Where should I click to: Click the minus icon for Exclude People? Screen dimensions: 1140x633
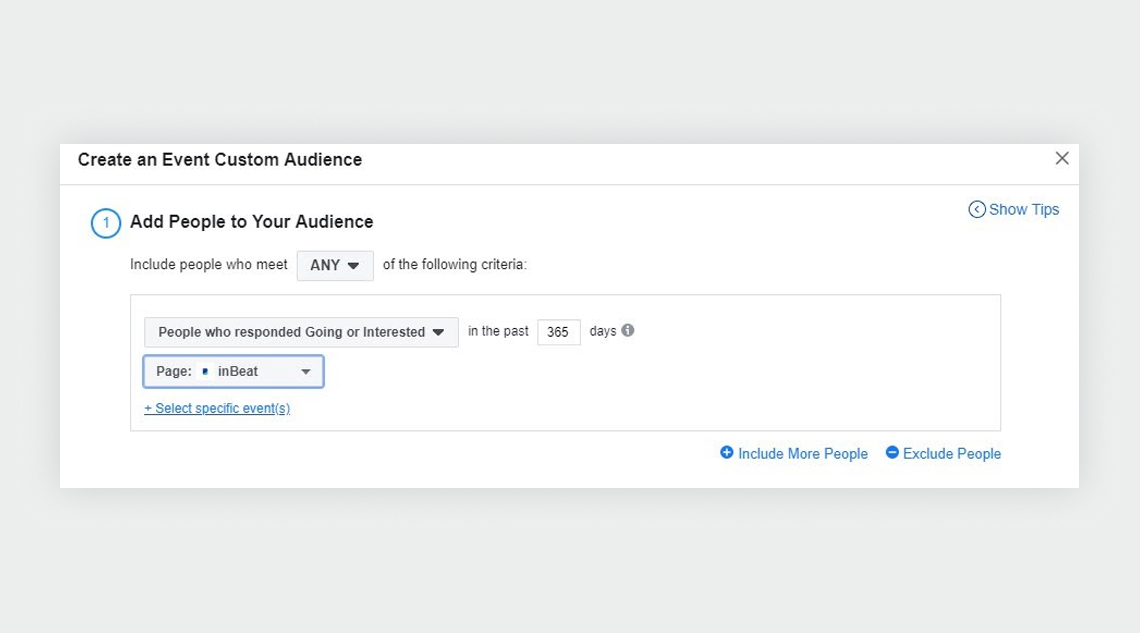(892, 453)
